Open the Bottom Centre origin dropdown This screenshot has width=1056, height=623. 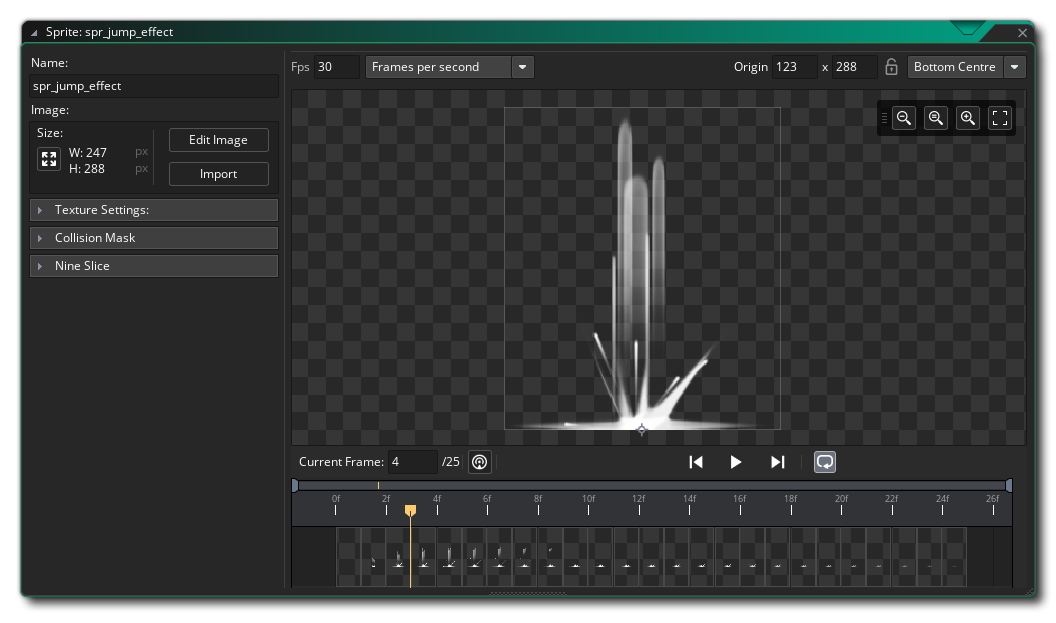pyautogui.click(x=1015, y=67)
